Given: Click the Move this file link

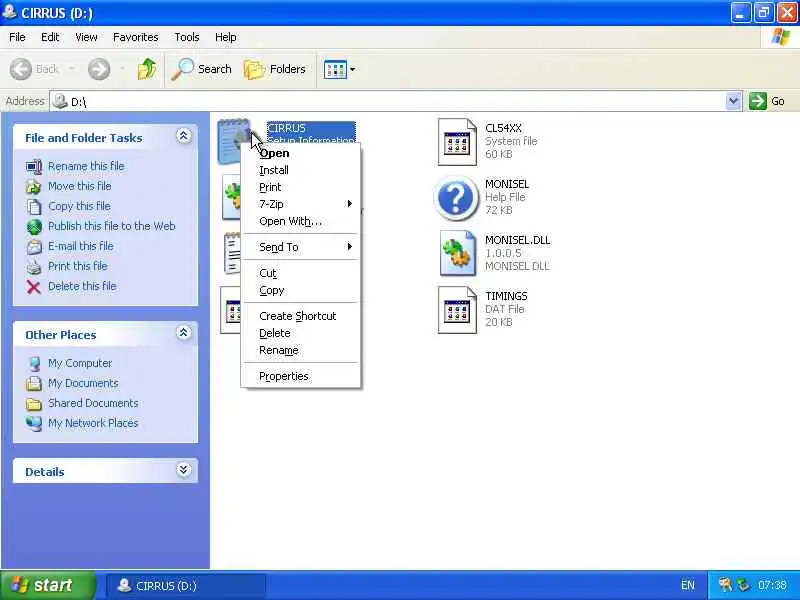Looking at the screenshot, I should [80, 186].
